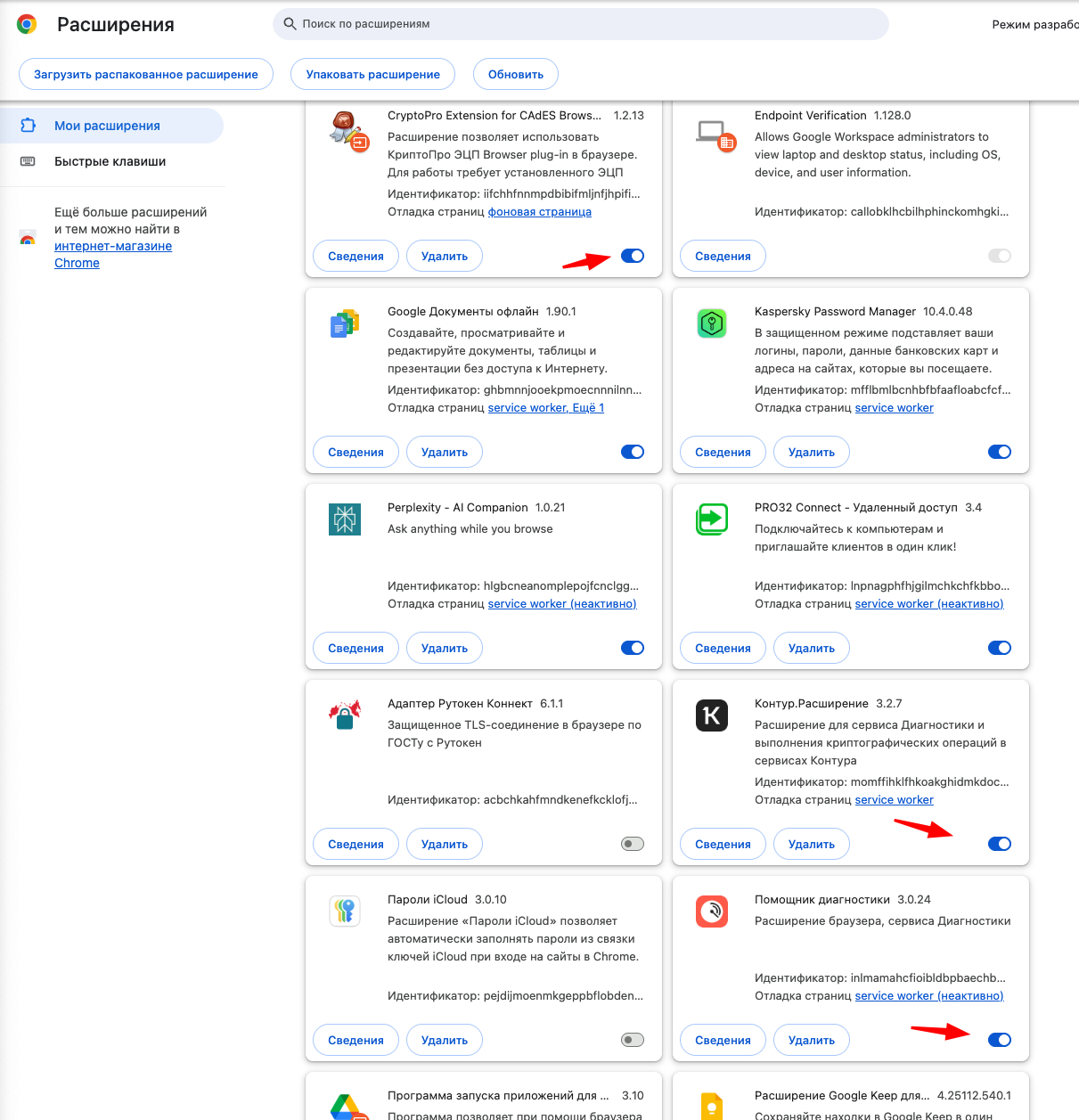Click the Kaspersky Password Manager icon

[712, 323]
